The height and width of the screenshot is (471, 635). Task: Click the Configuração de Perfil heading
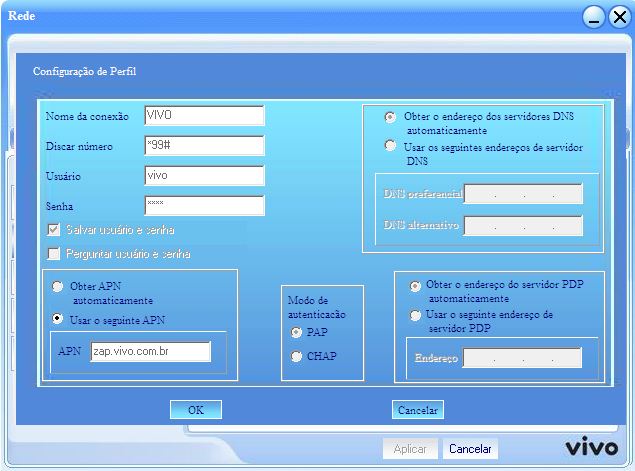84,71
